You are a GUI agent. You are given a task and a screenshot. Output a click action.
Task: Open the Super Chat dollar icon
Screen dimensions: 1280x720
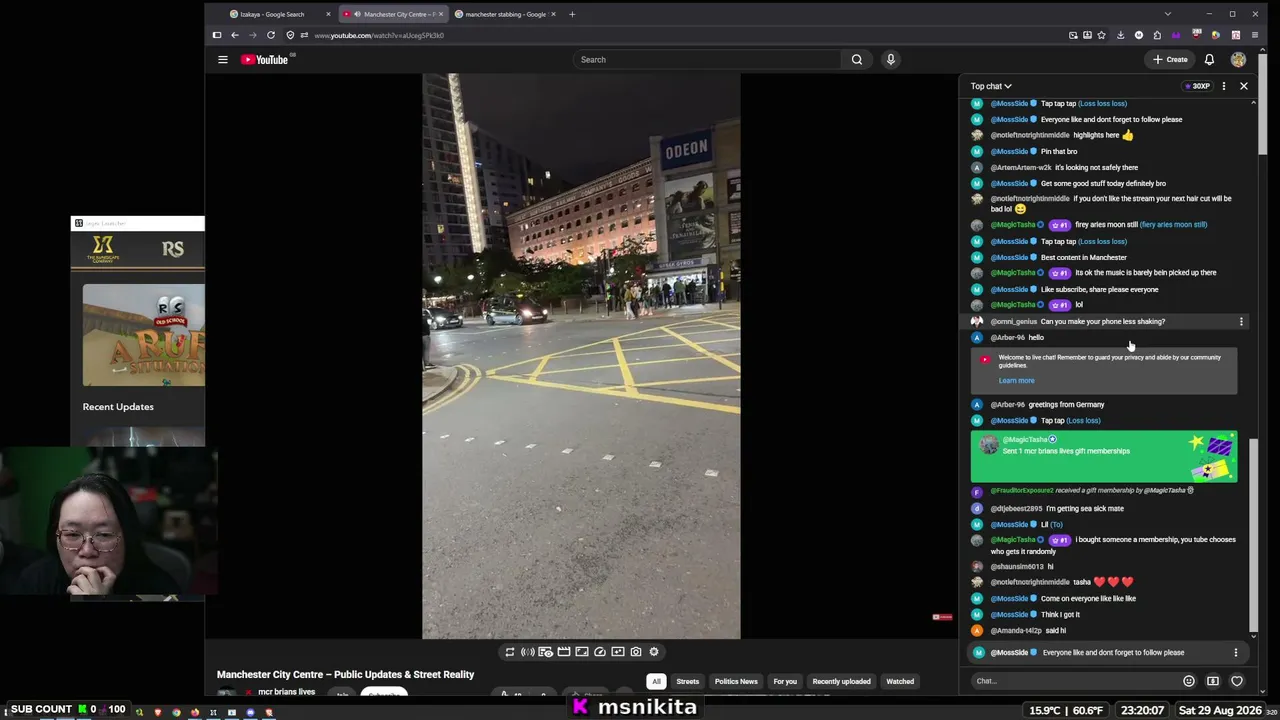pos(1213,681)
